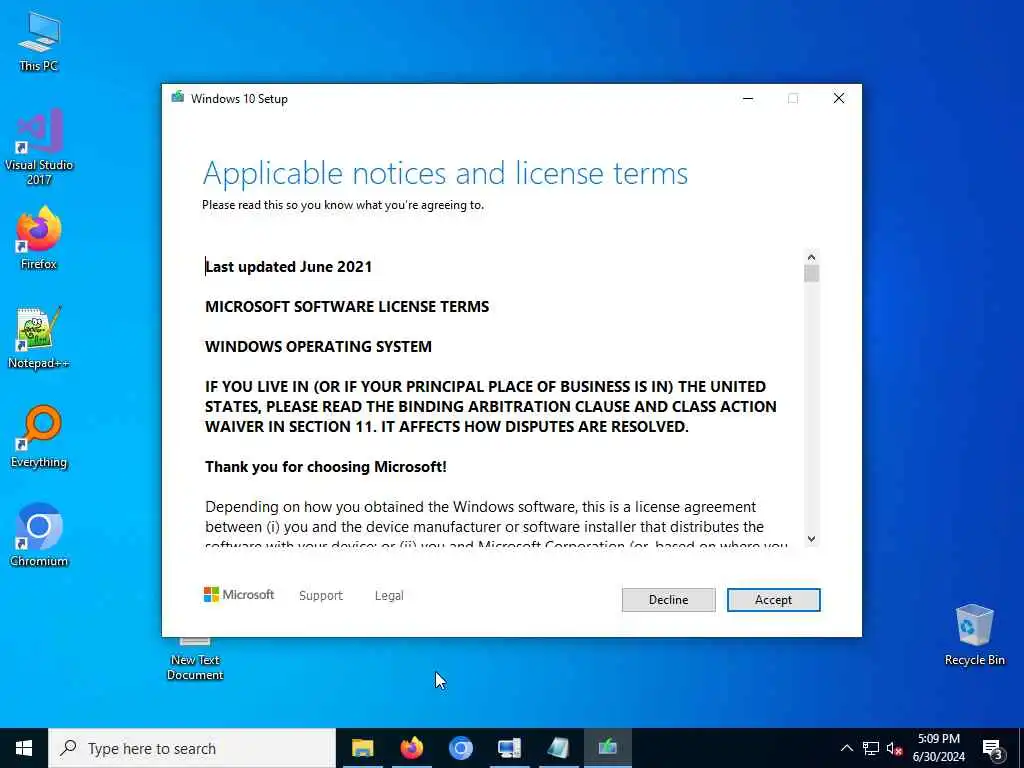Open the Support link
The height and width of the screenshot is (768, 1024).
pos(321,596)
